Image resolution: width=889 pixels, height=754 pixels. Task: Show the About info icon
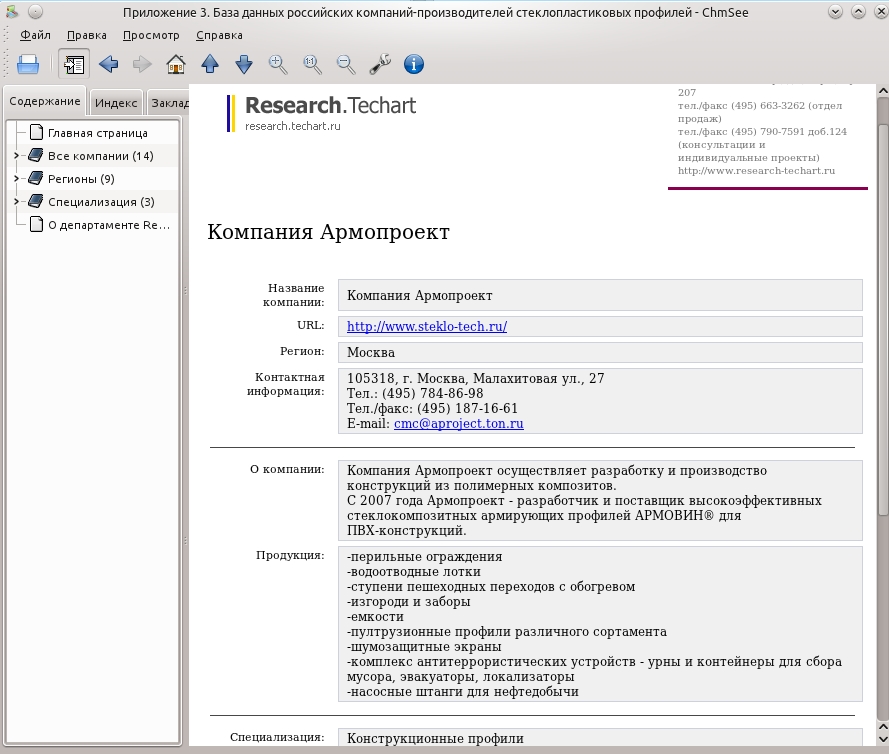(x=414, y=64)
